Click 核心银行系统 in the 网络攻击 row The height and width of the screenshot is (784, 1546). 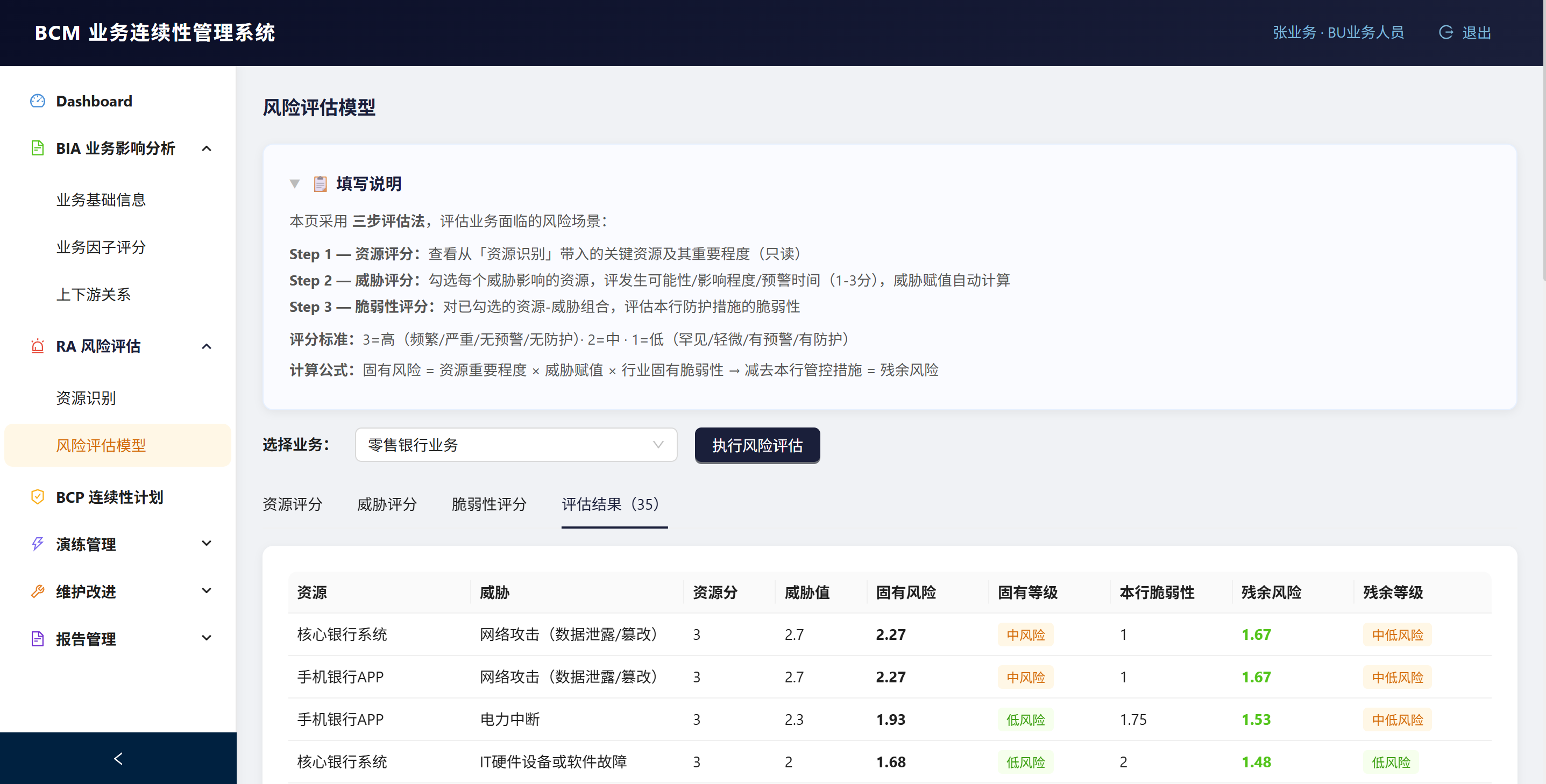[342, 635]
